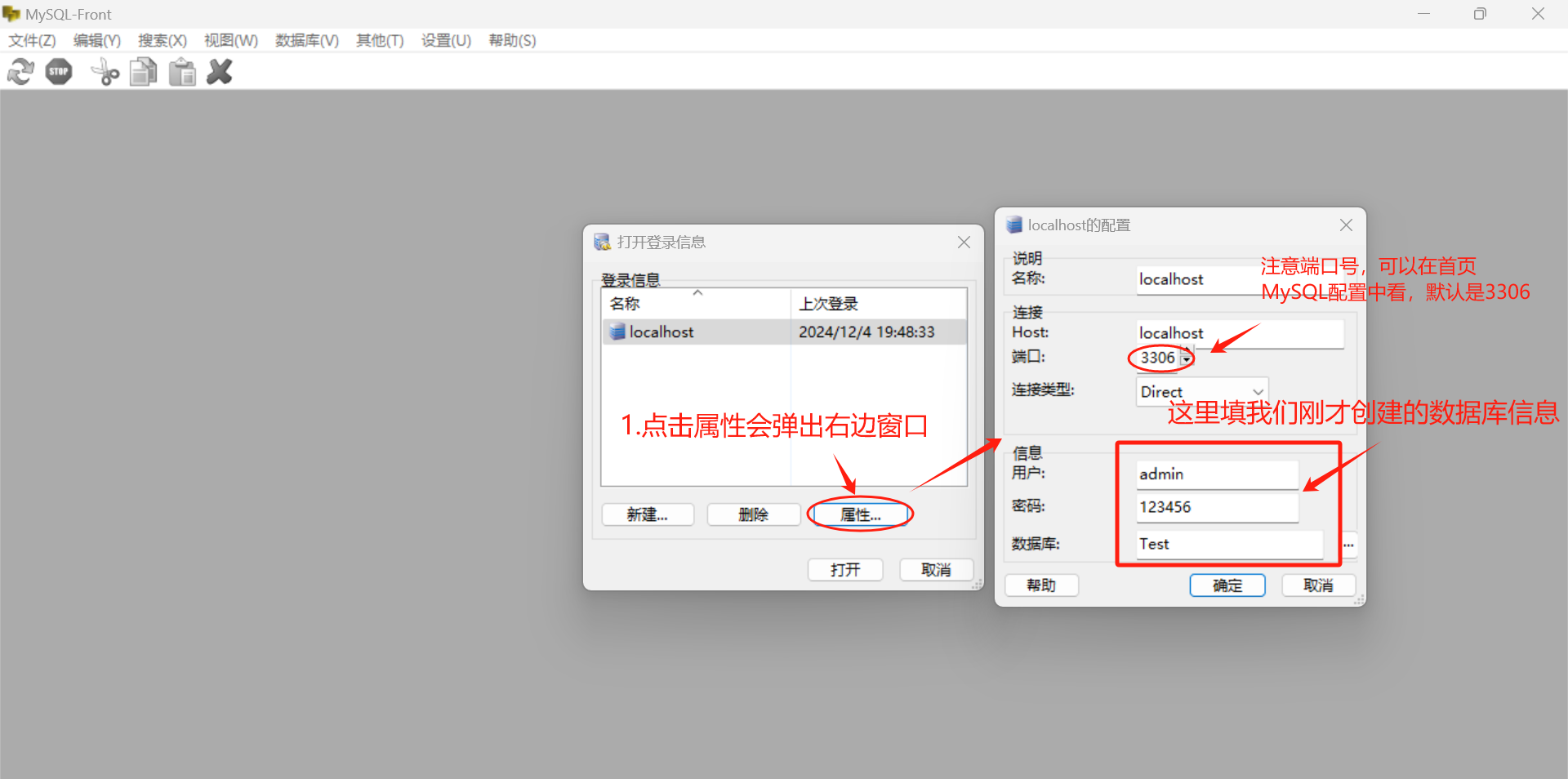
Task: Open the 设置(U) menu
Action: coord(446,41)
